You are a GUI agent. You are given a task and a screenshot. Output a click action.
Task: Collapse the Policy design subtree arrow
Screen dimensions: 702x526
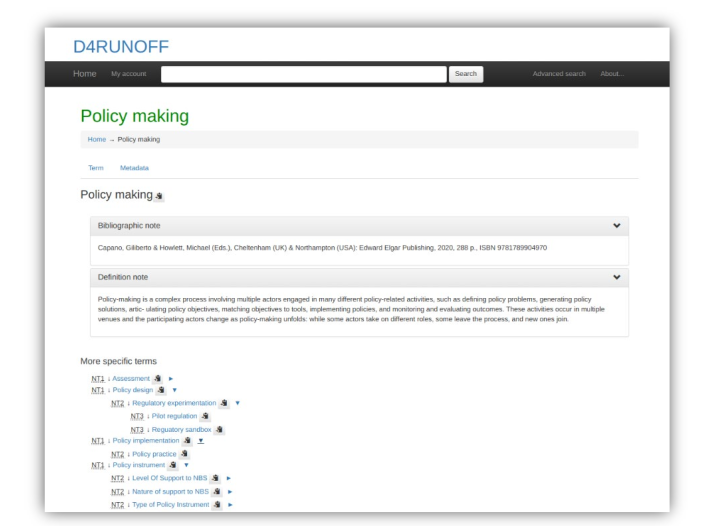pyautogui.click(x=175, y=390)
